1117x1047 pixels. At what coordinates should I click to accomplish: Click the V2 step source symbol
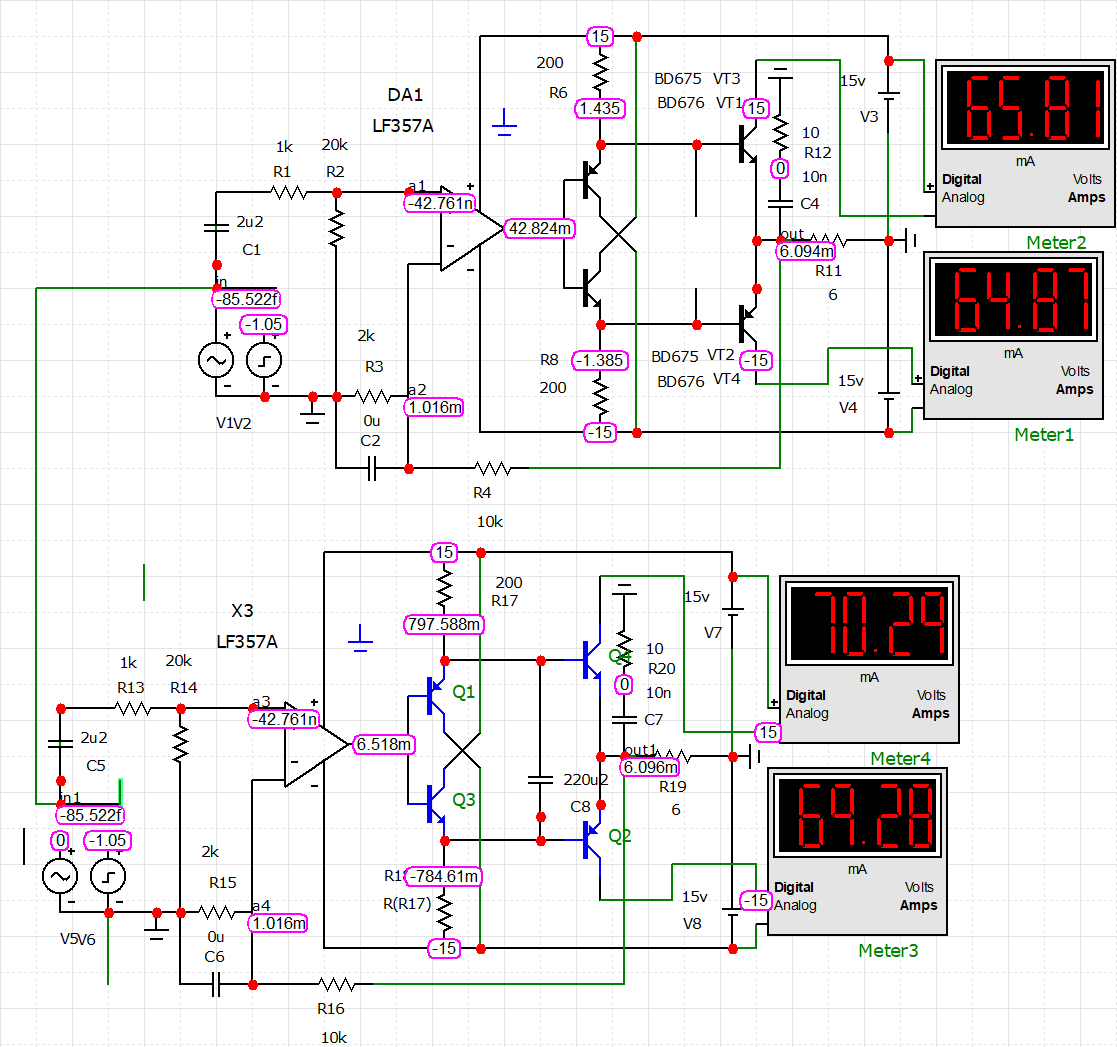(264, 360)
